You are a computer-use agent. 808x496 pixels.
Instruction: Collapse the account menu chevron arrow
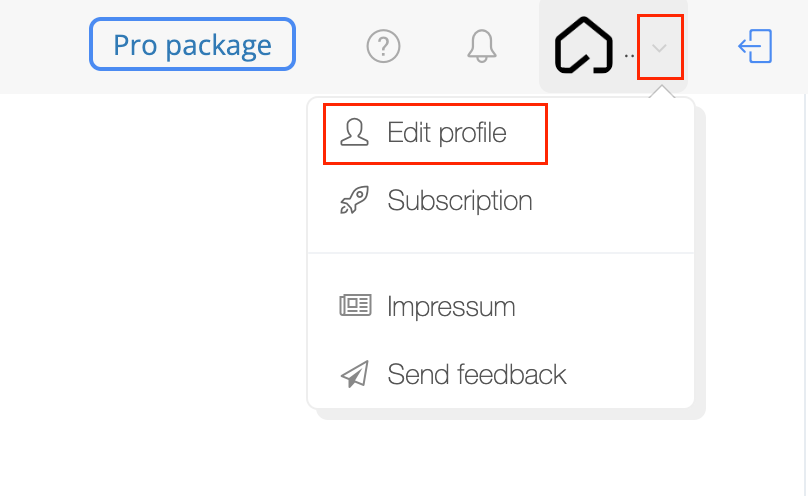click(x=660, y=48)
